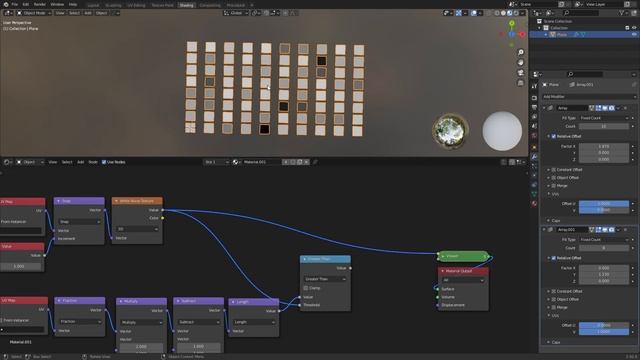Viewport: 640px width, 360px height.
Task: Toggle the Use Nodes checkbox
Action: [104, 162]
